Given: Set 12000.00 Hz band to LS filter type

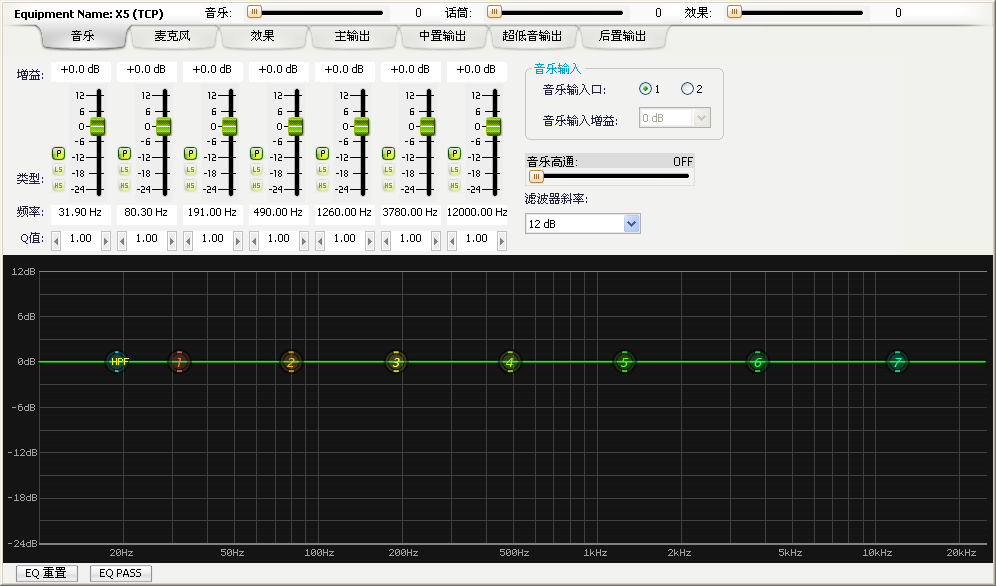Looking at the screenshot, I should click(x=455, y=170).
